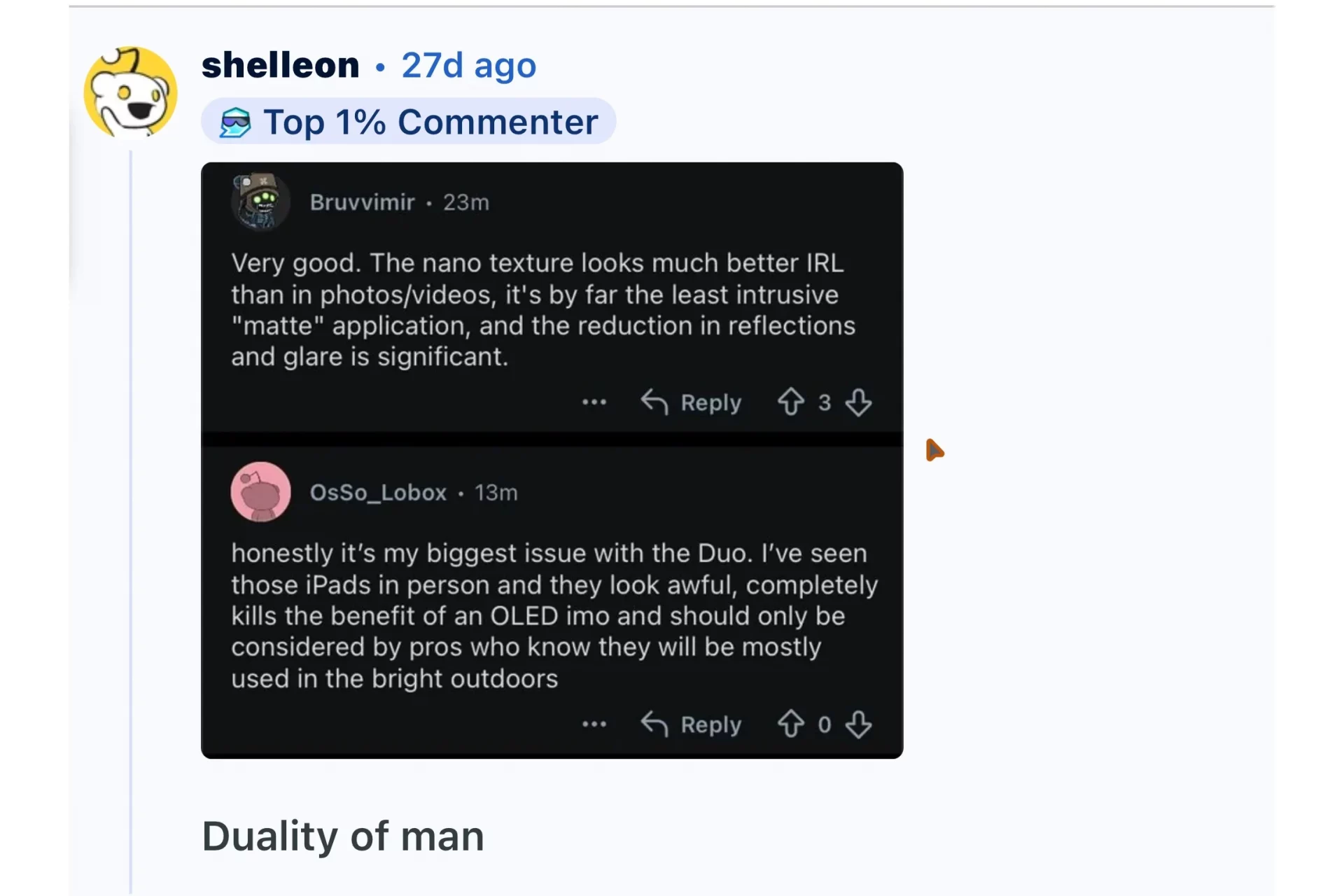The image size is (1344, 896).
Task: Upvote Bruvvimir's nano texture comment
Action: coord(791,402)
